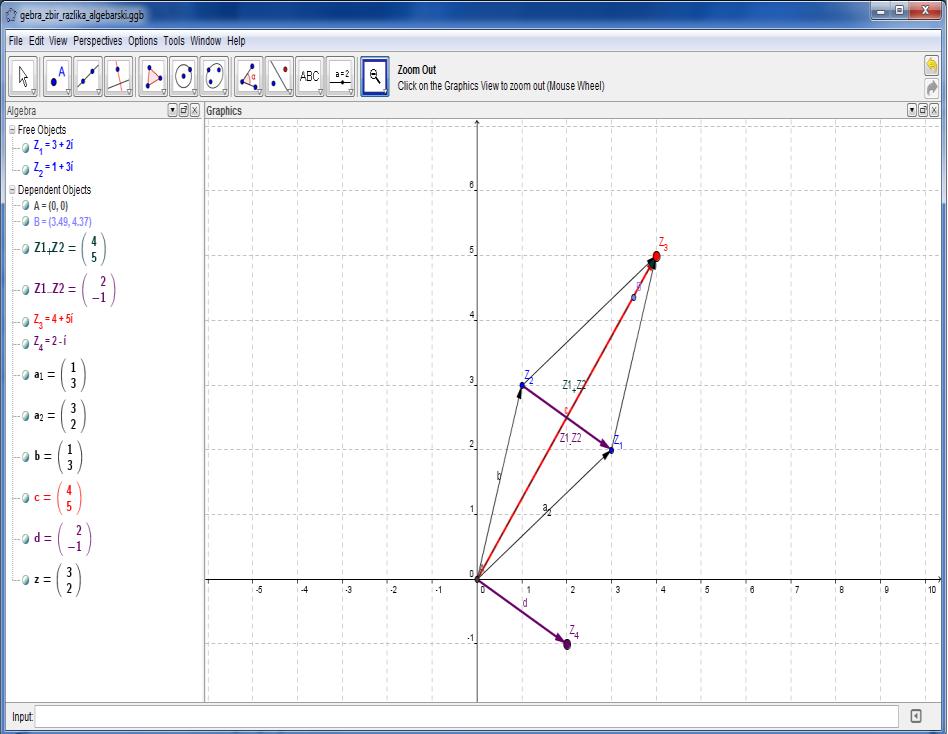Open the Help menu
948x734 pixels.
point(236,41)
